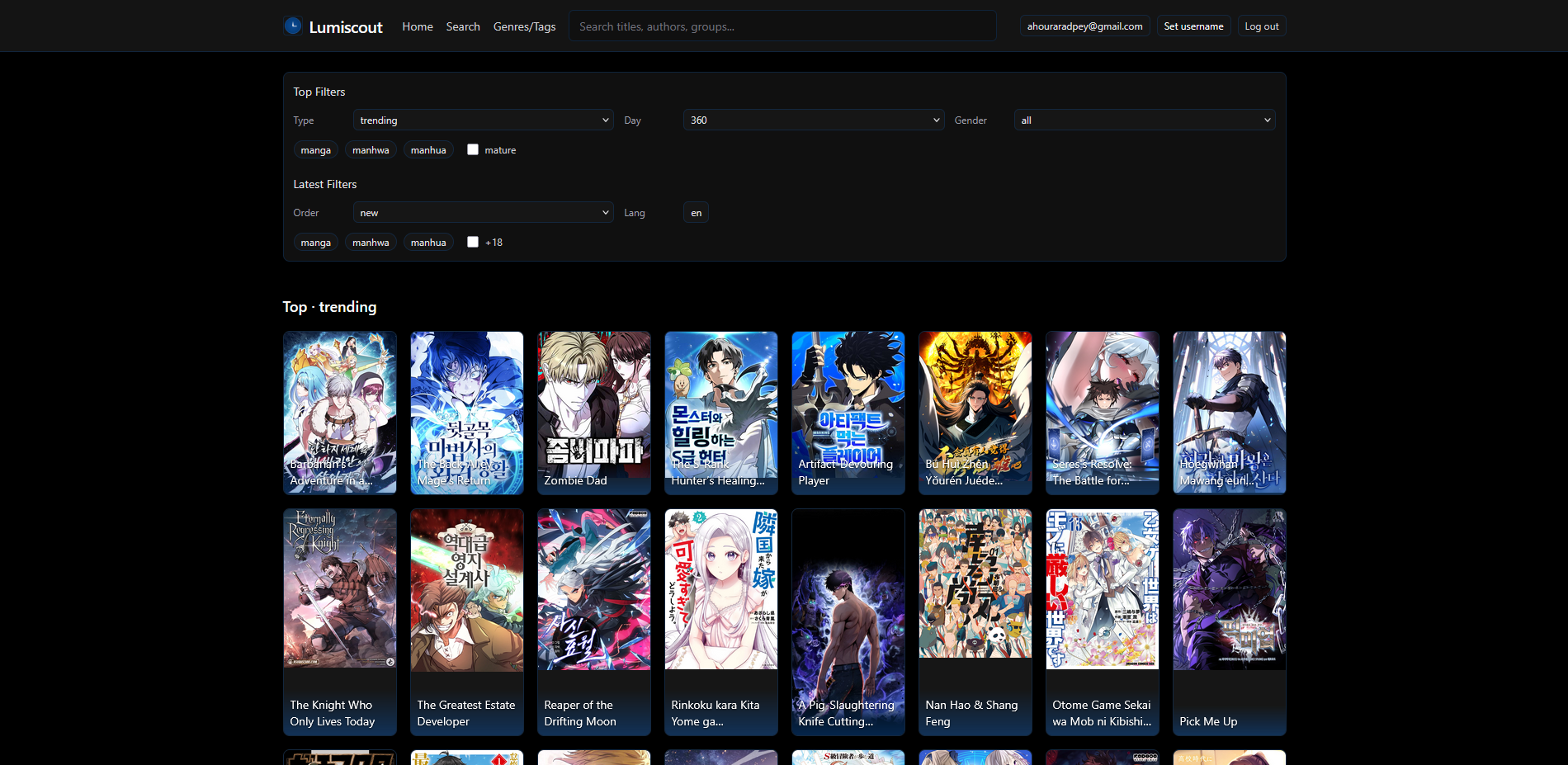Viewport: 1568px width, 765px height.
Task: Expand the Order dropdown showing new
Action: (484, 212)
